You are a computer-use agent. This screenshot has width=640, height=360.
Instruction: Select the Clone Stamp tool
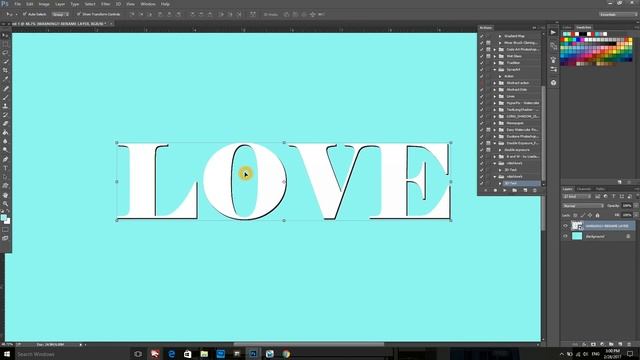(5, 106)
